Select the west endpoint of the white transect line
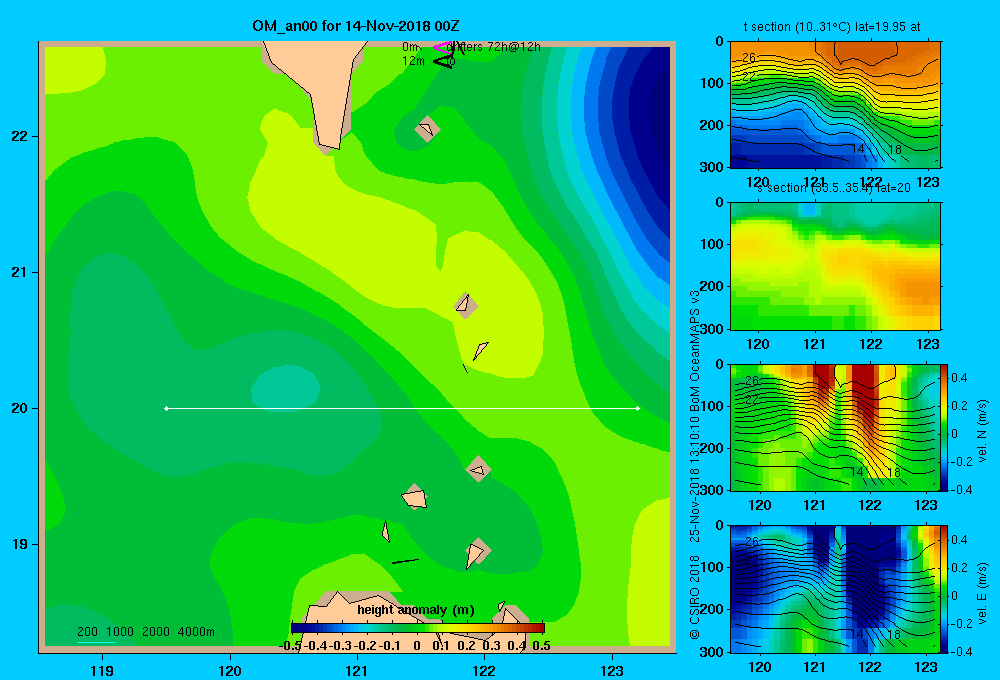The height and width of the screenshot is (680, 1000). pyautogui.click(x=166, y=408)
